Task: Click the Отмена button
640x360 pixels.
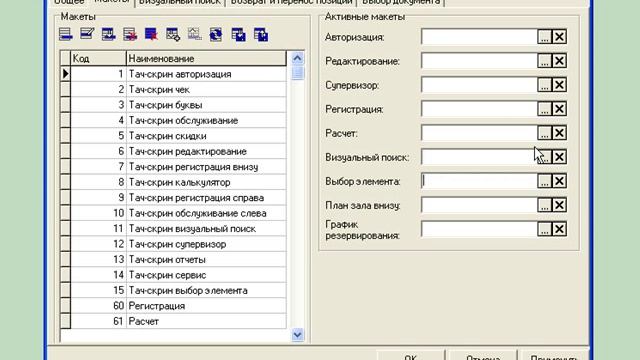Action: point(483,356)
